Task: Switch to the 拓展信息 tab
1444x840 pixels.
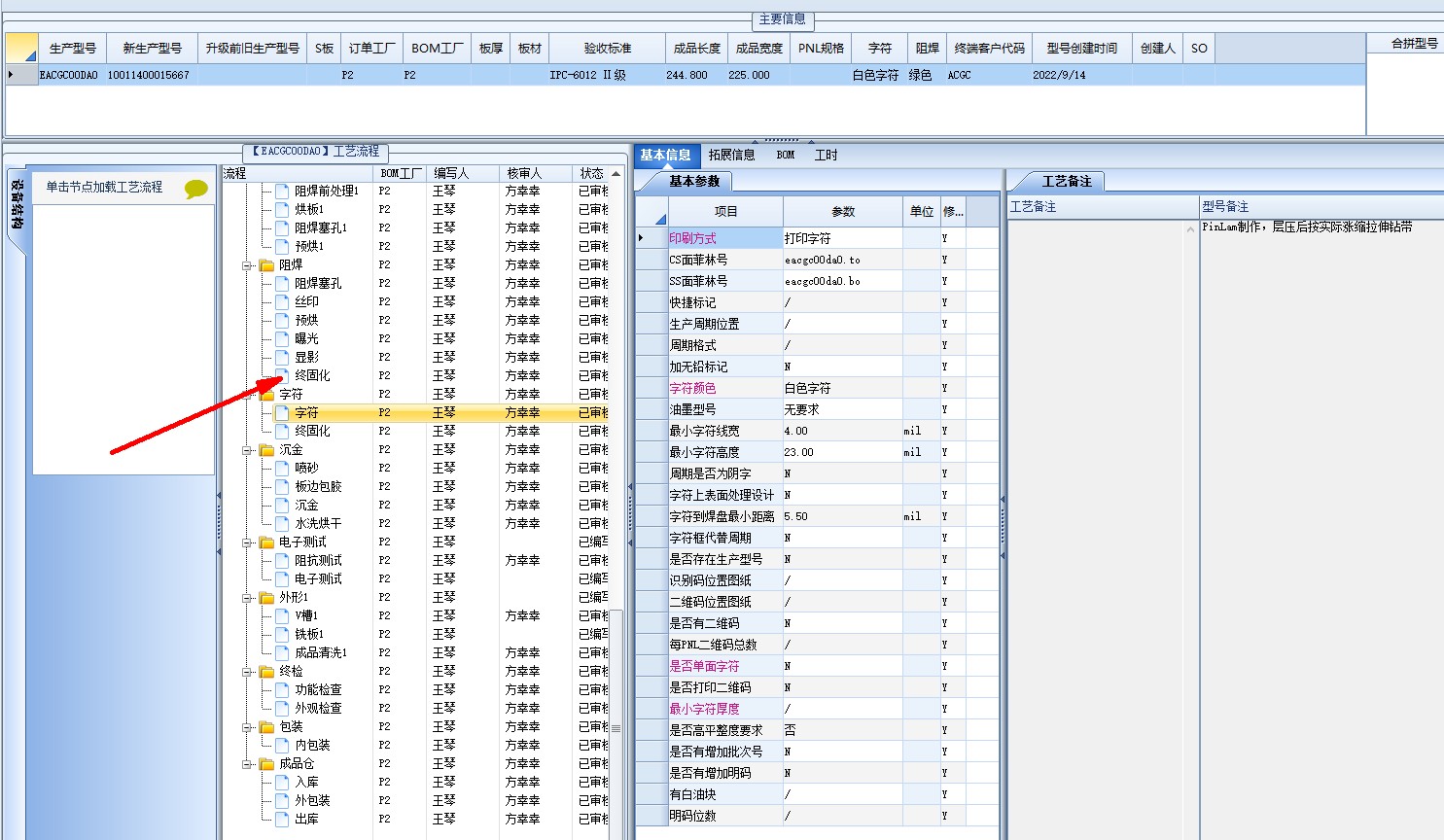Action: pyautogui.click(x=731, y=155)
